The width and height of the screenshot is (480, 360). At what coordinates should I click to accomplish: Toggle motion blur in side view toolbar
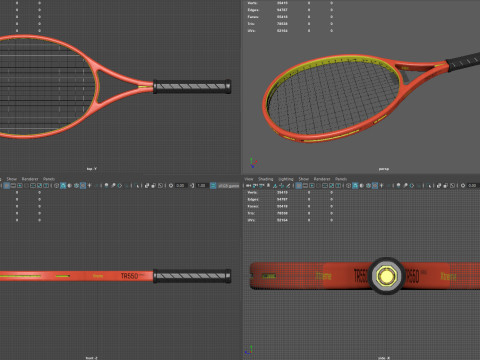[x=405, y=185]
